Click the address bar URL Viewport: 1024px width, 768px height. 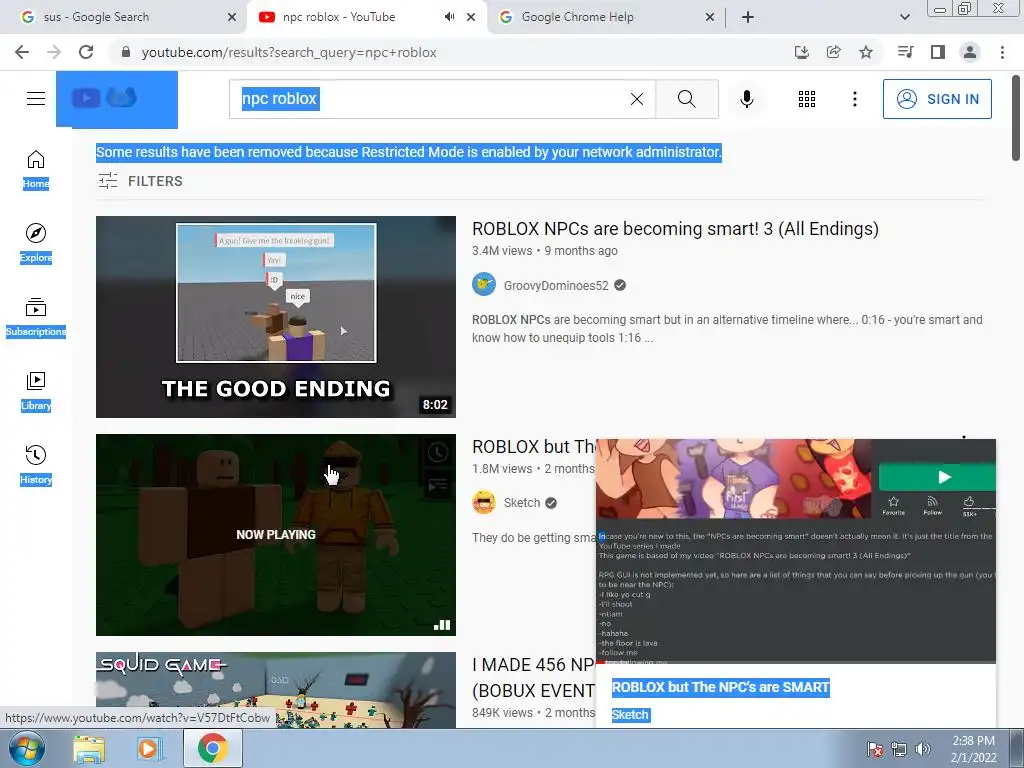click(x=289, y=52)
